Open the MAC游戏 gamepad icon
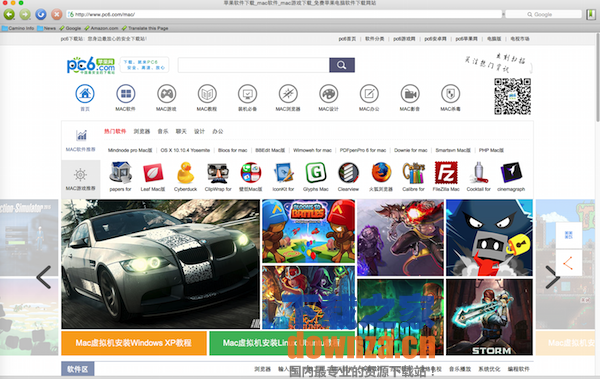This screenshot has width=600, height=379. click(x=166, y=94)
